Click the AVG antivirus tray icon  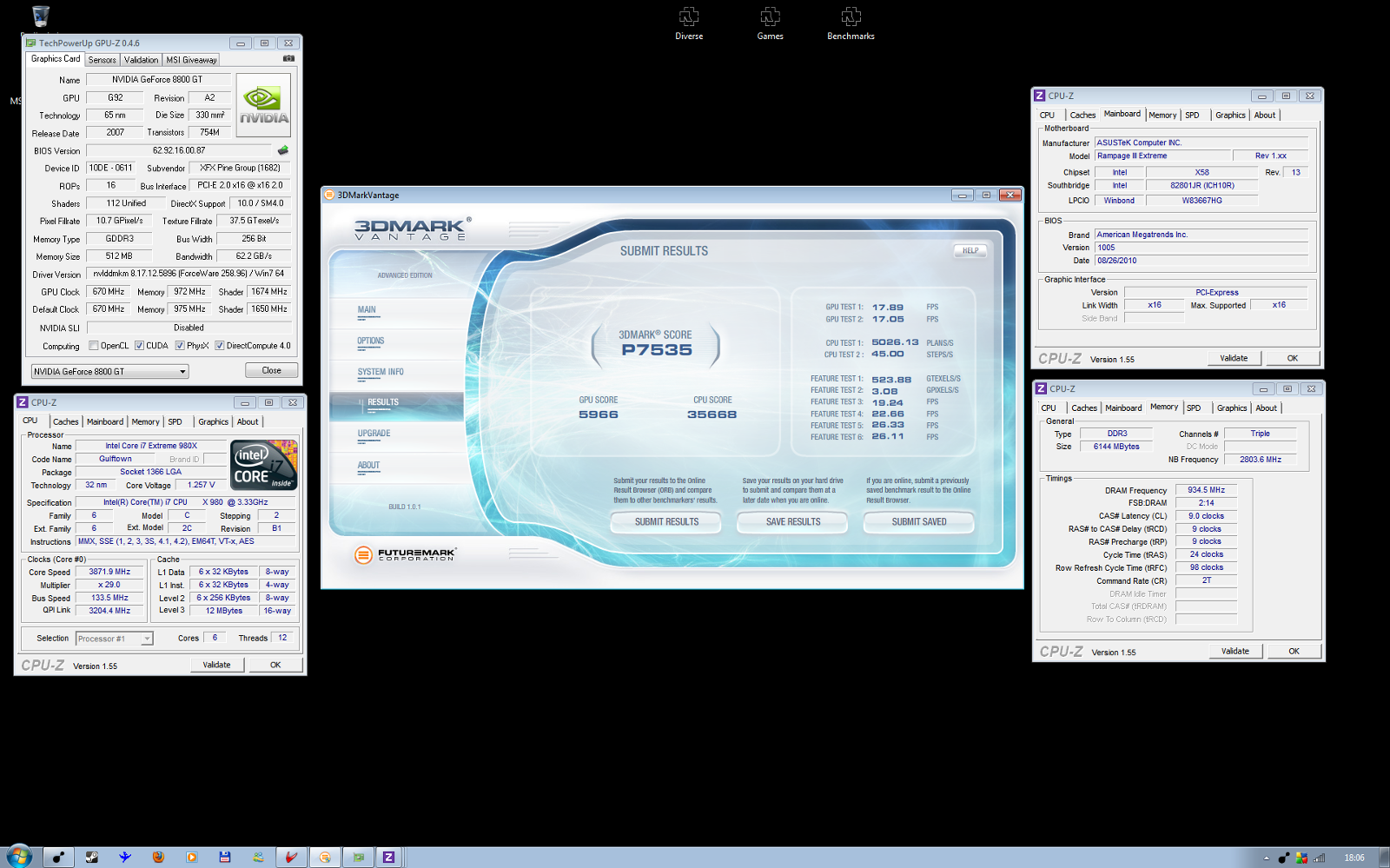(1301, 858)
